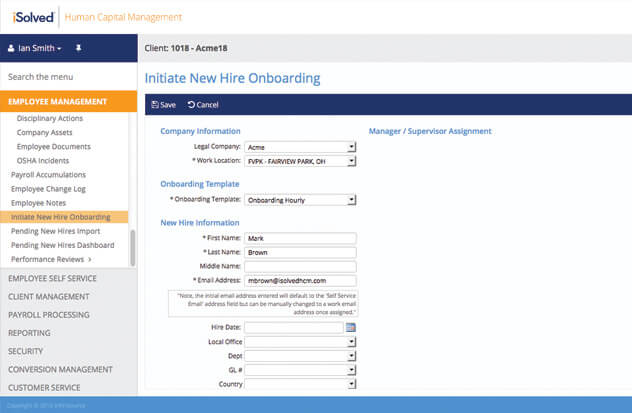Screen dimensions: 632x413
Task: Click the Save icon in toolbar
Action: (x=154, y=105)
